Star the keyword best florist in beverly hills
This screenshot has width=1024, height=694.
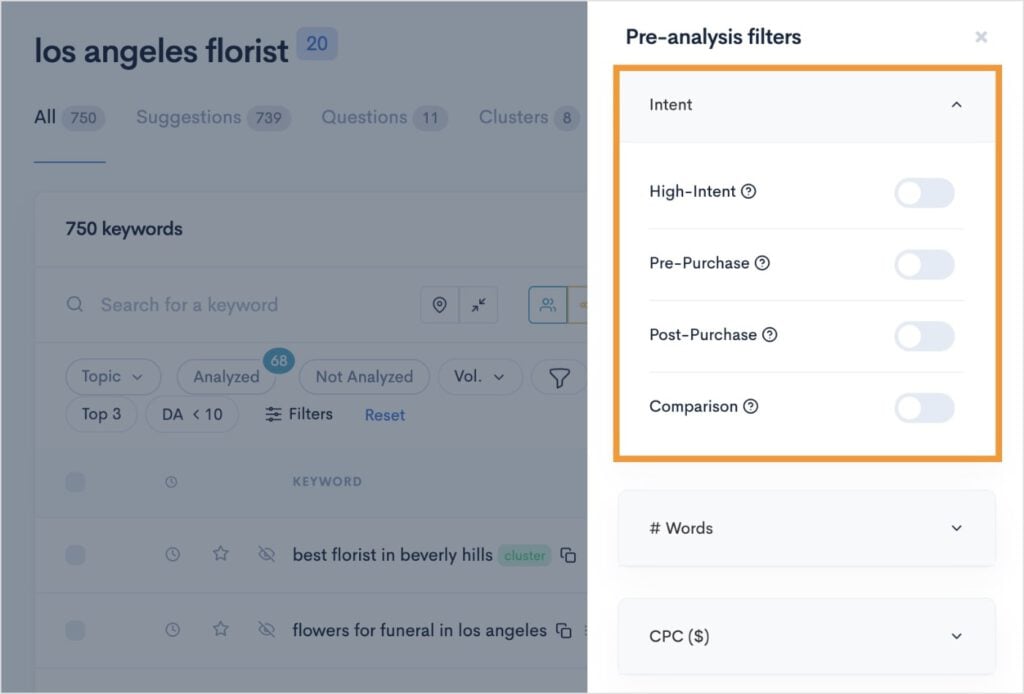(x=220, y=554)
